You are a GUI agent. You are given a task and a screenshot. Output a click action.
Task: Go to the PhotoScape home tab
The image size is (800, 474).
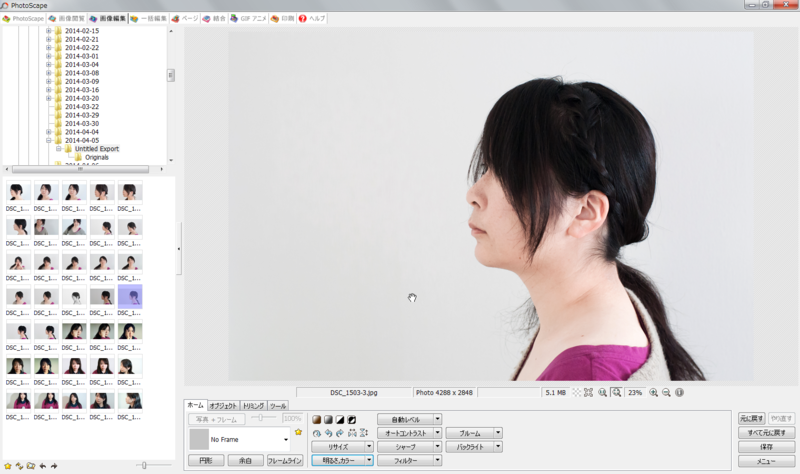coord(23,18)
